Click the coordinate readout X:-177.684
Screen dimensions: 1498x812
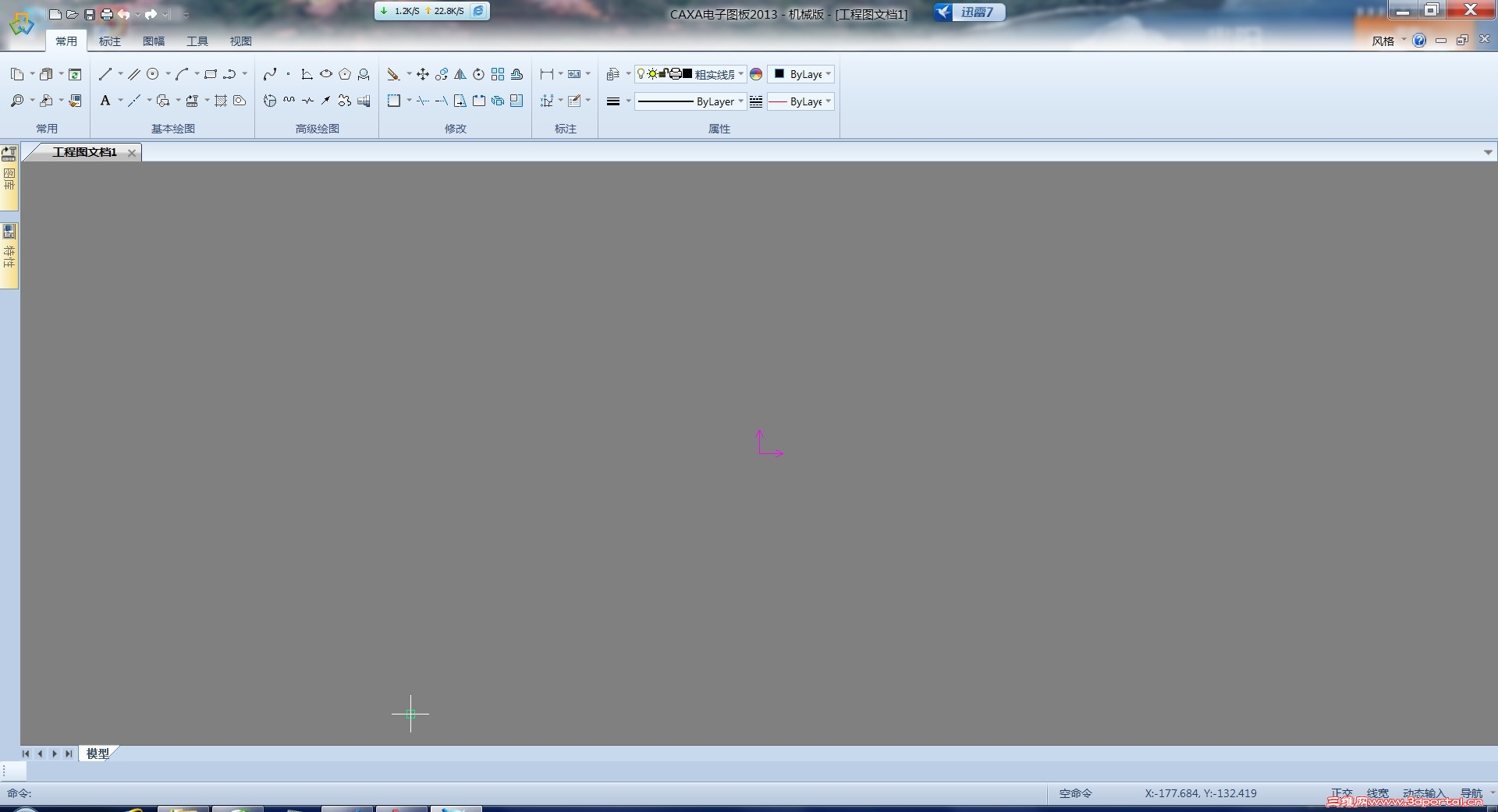(1201, 793)
